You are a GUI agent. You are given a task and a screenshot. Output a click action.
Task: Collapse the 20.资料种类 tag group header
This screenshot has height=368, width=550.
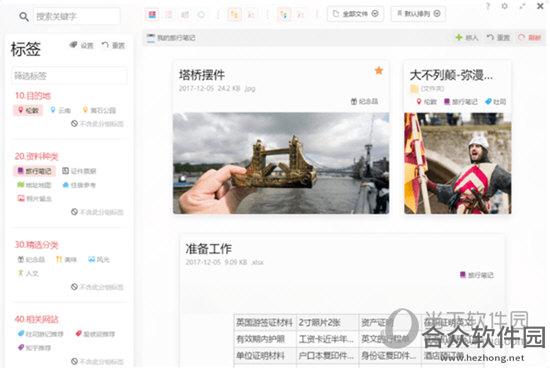36,156
